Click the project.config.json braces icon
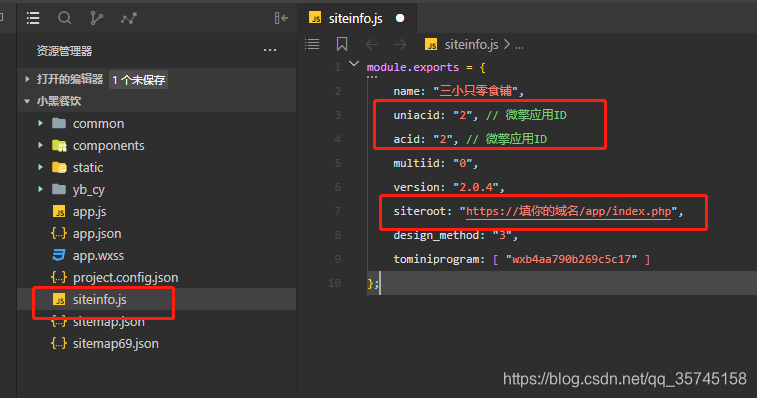This screenshot has width=757, height=398. [59, 277]
